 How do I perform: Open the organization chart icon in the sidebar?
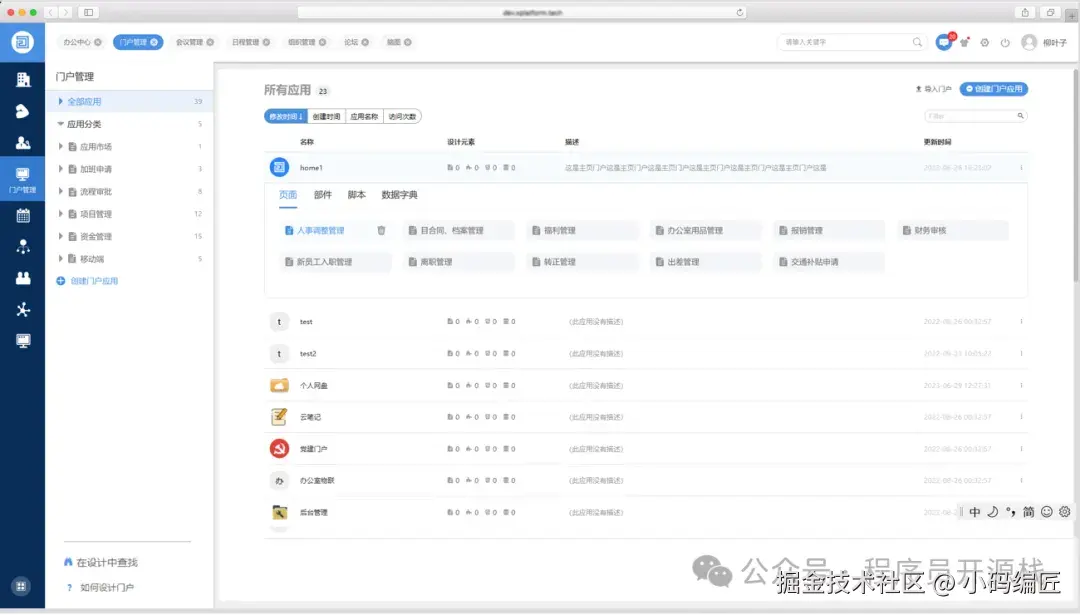pos(22,247)
